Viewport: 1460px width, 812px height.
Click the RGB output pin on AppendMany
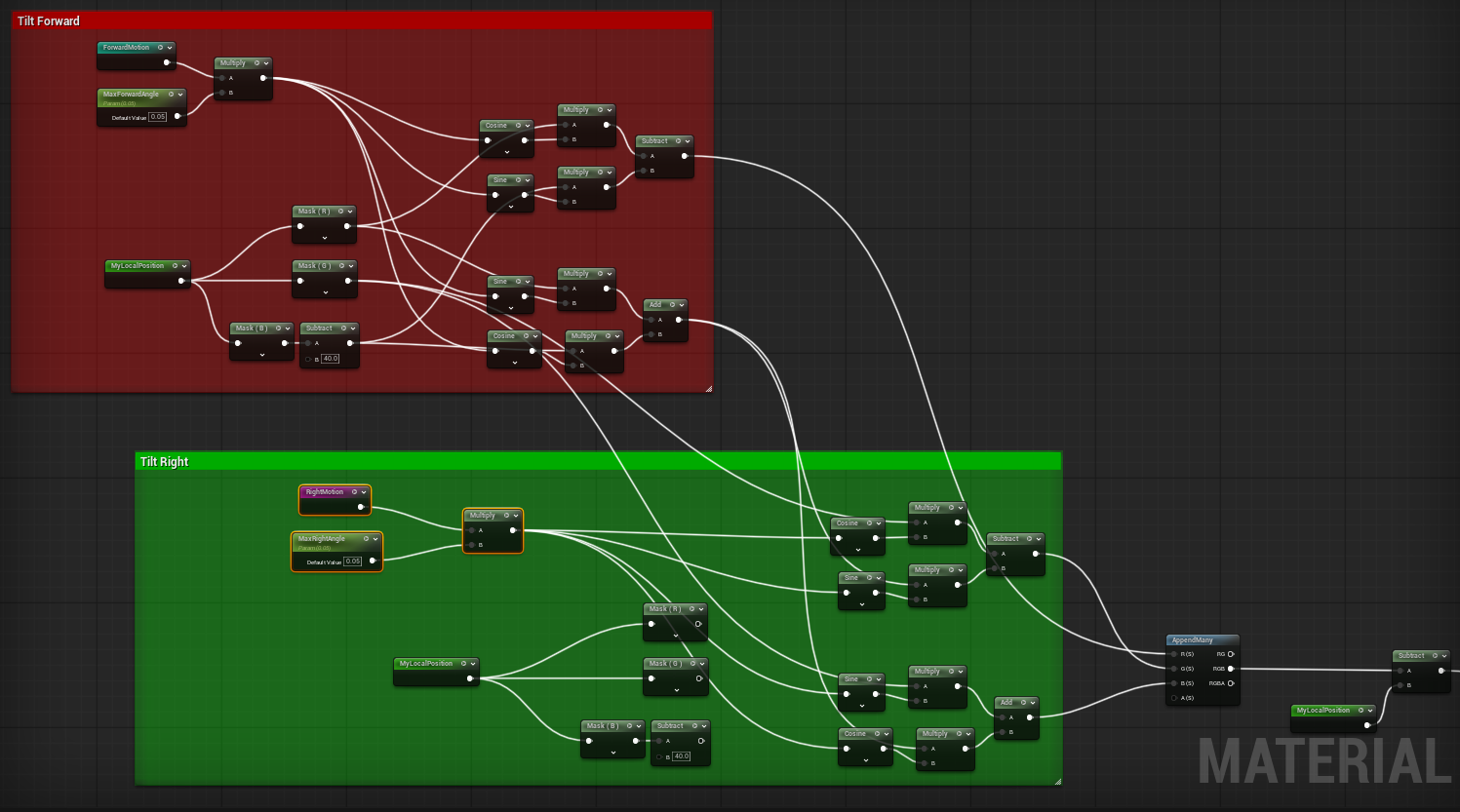tap(1231, 669)
